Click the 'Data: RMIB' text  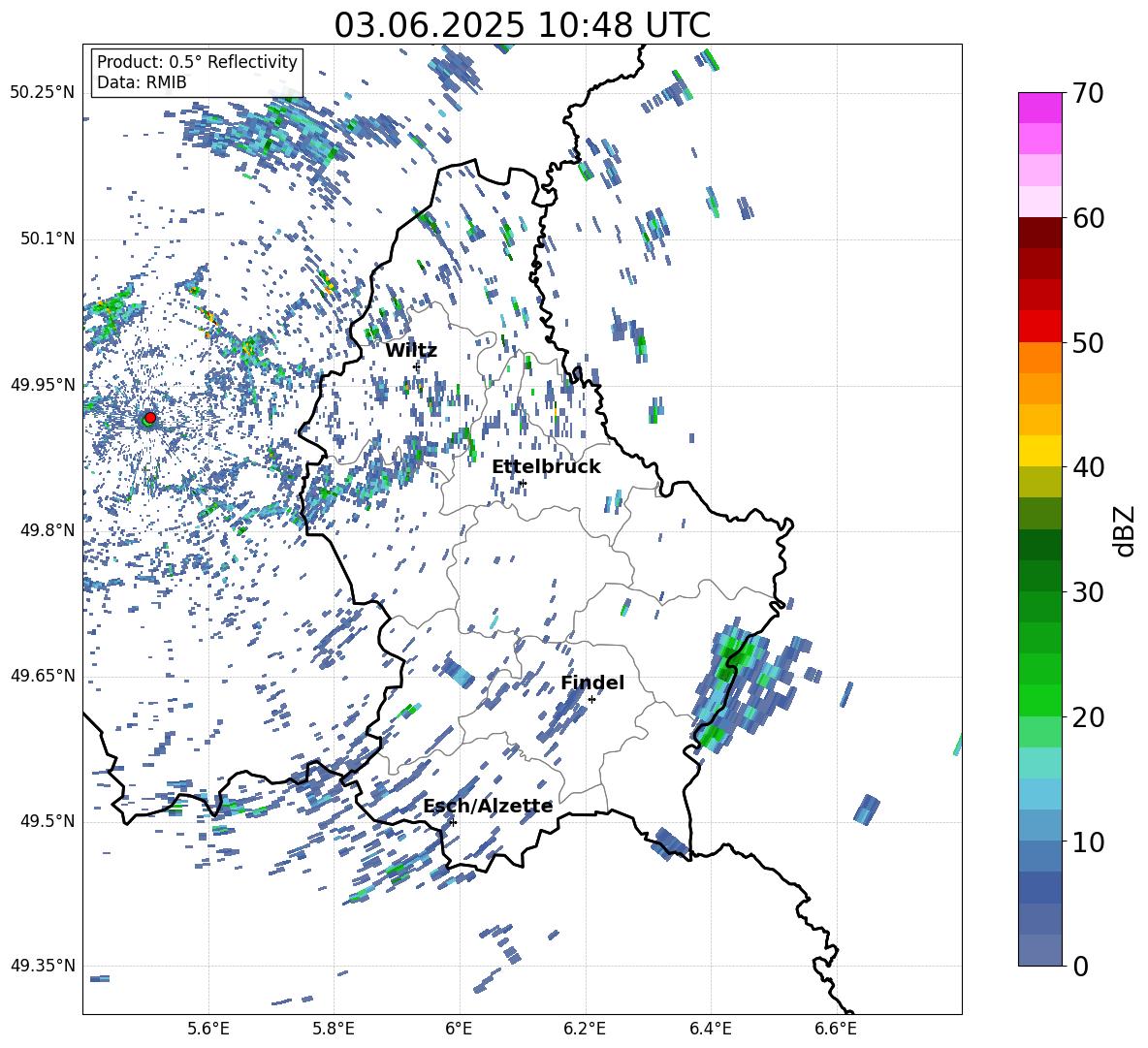coord(142,82)
